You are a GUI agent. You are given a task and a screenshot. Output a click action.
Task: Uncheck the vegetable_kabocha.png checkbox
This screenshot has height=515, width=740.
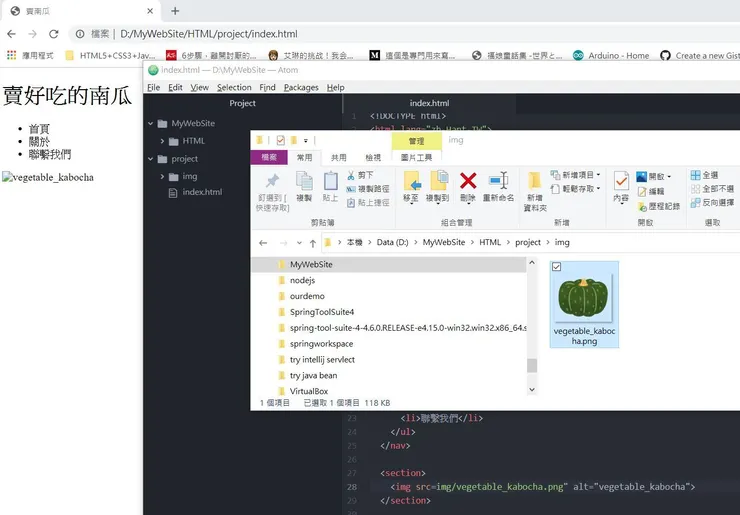(x=556, y=267)
